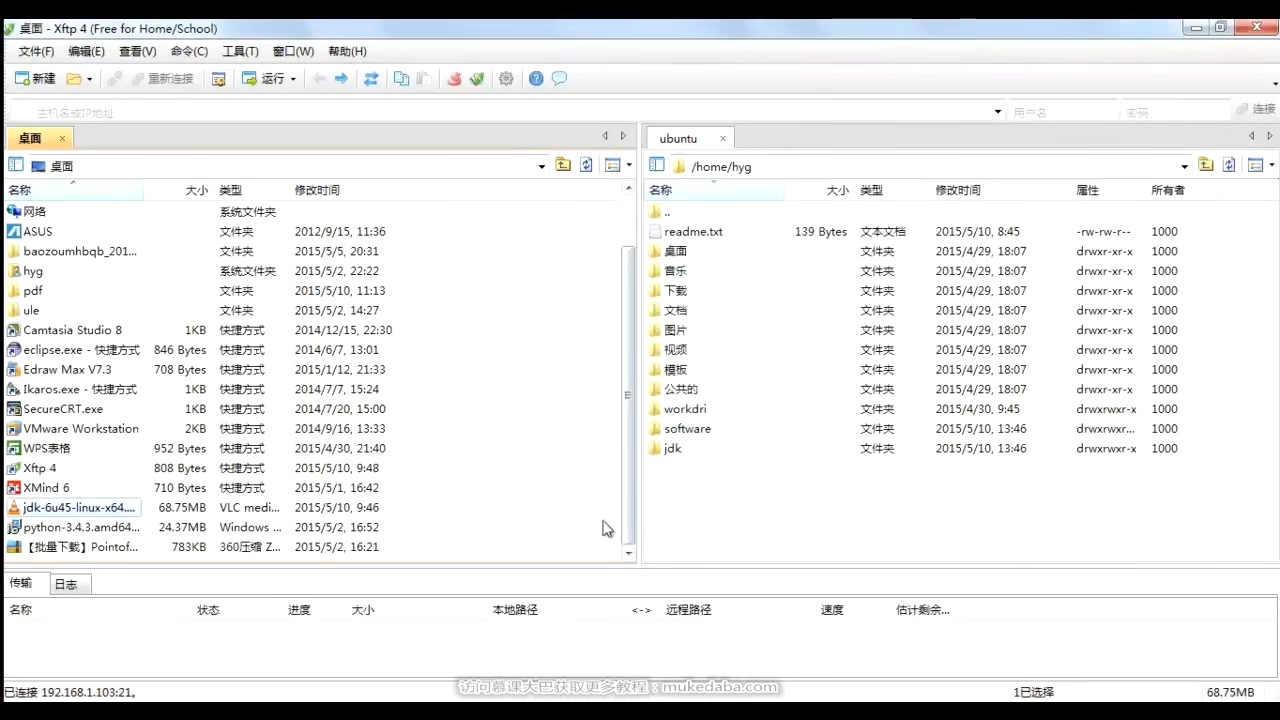Refresh the remote /home/hyg listing

pos(1229,165)
